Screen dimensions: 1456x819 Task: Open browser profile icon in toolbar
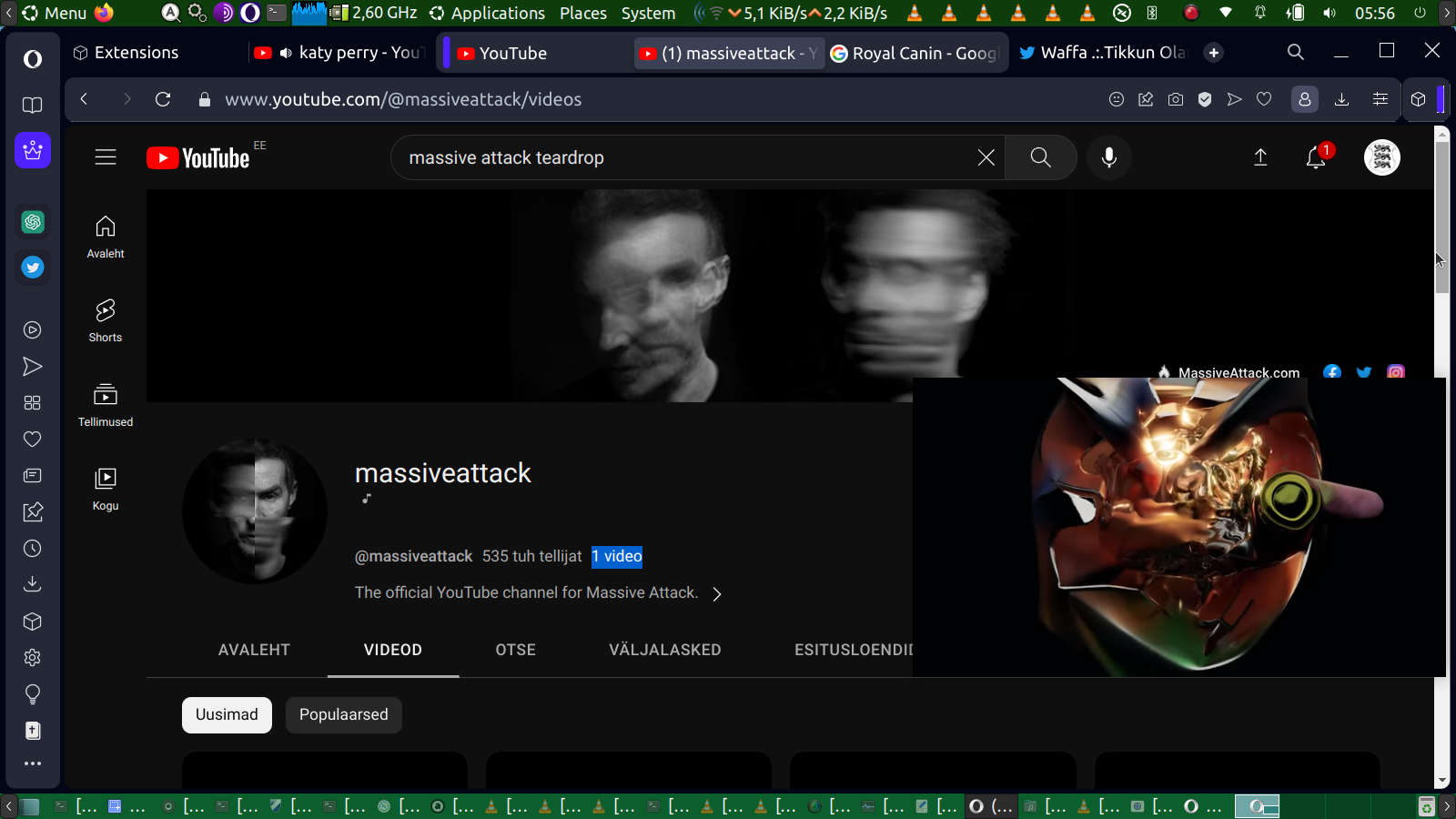pyautogui.click(x=1305, y=99)
